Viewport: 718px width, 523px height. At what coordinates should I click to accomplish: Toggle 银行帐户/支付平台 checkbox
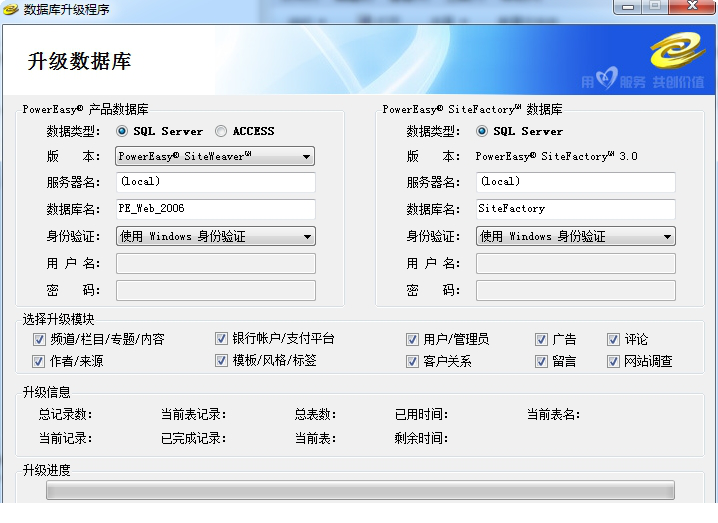(x=221, y=338)
